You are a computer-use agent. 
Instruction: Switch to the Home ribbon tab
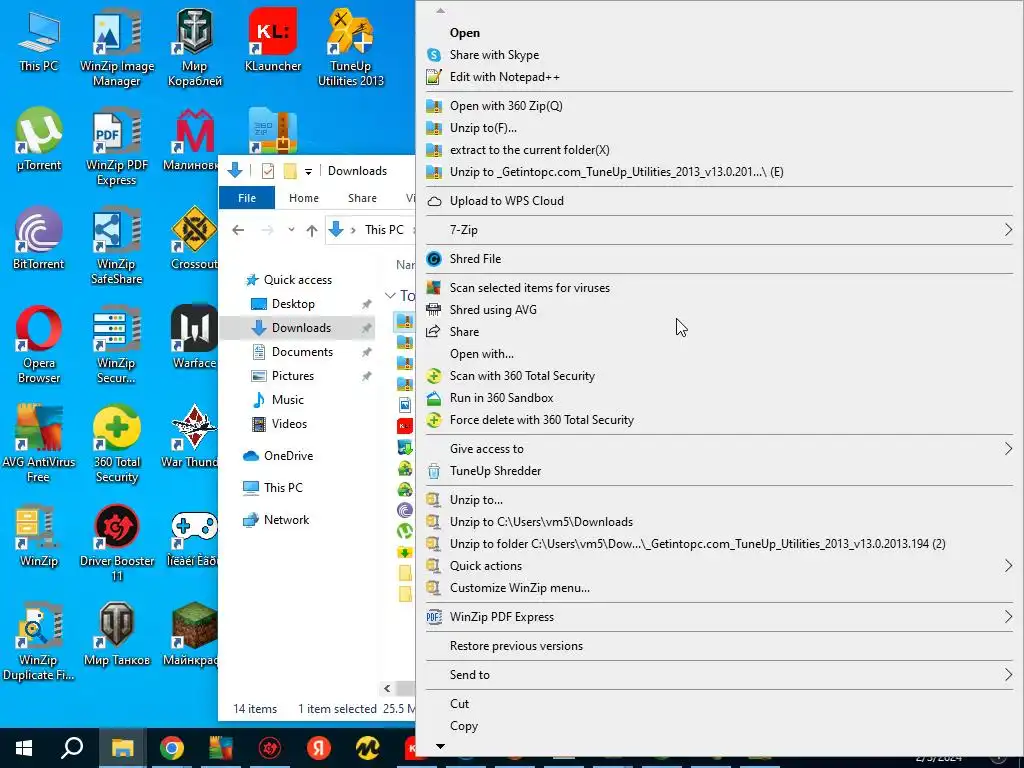304,198
